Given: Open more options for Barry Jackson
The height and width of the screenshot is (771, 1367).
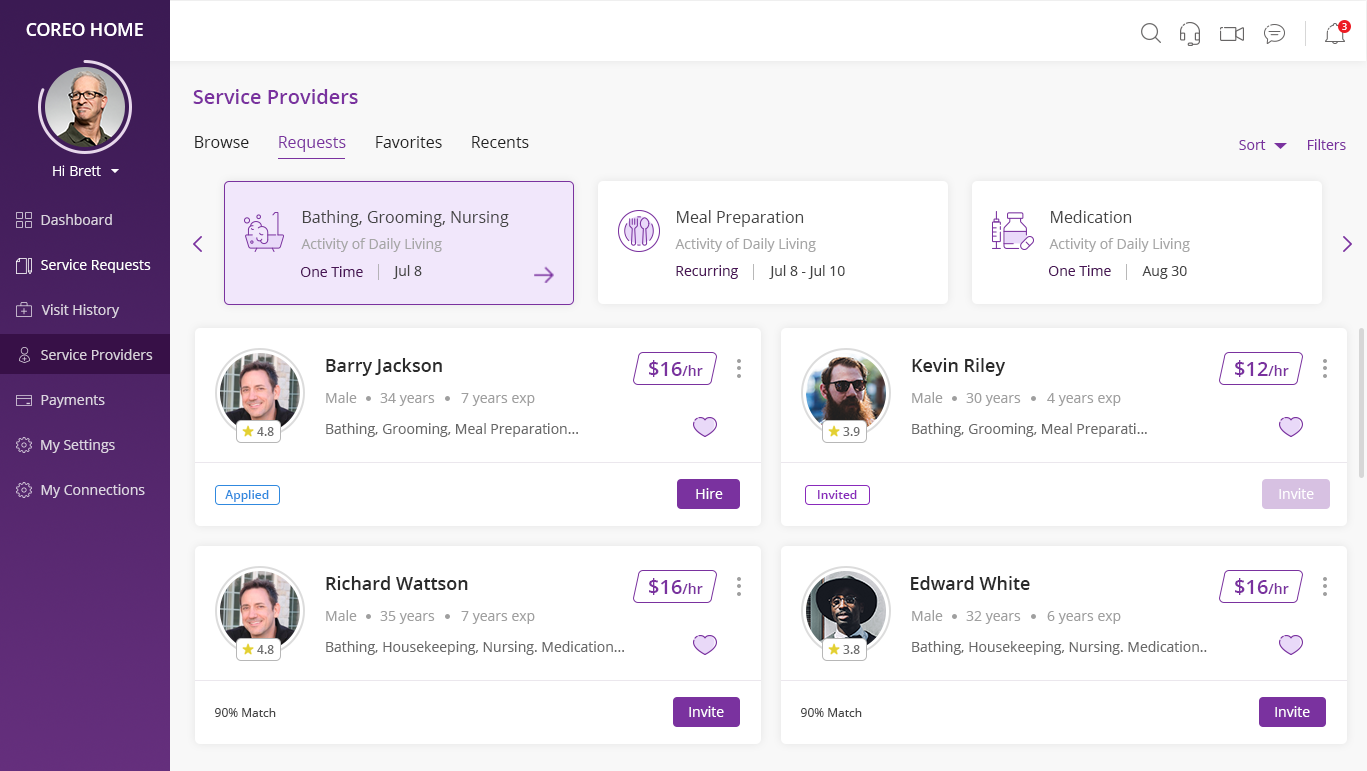Looking at the screenshot, I should [x=739, y=368].
